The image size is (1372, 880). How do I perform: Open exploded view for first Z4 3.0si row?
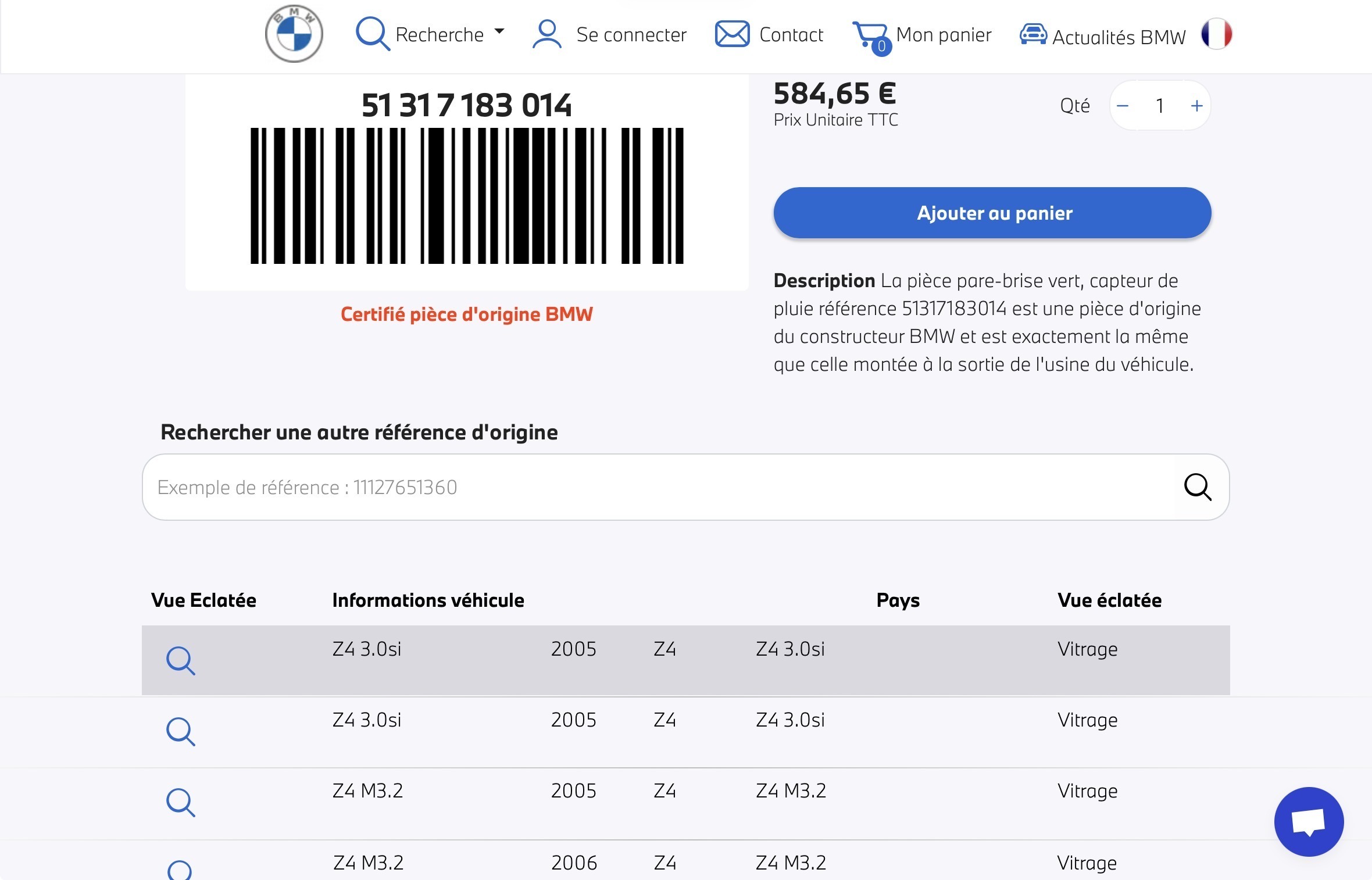[181, 661]
